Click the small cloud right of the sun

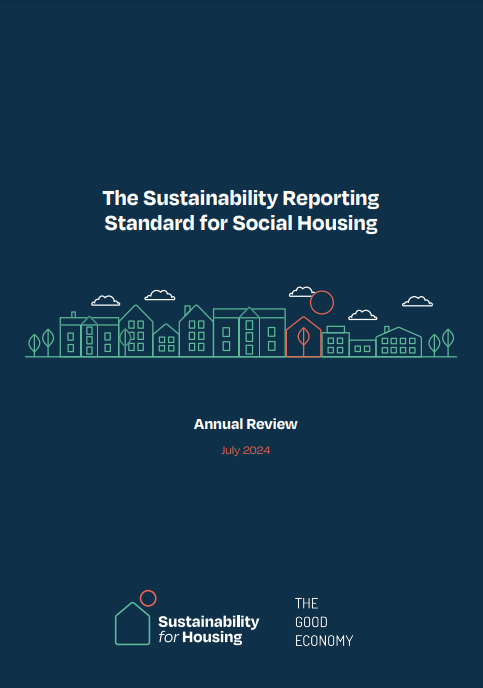click(x=363, y=315)
